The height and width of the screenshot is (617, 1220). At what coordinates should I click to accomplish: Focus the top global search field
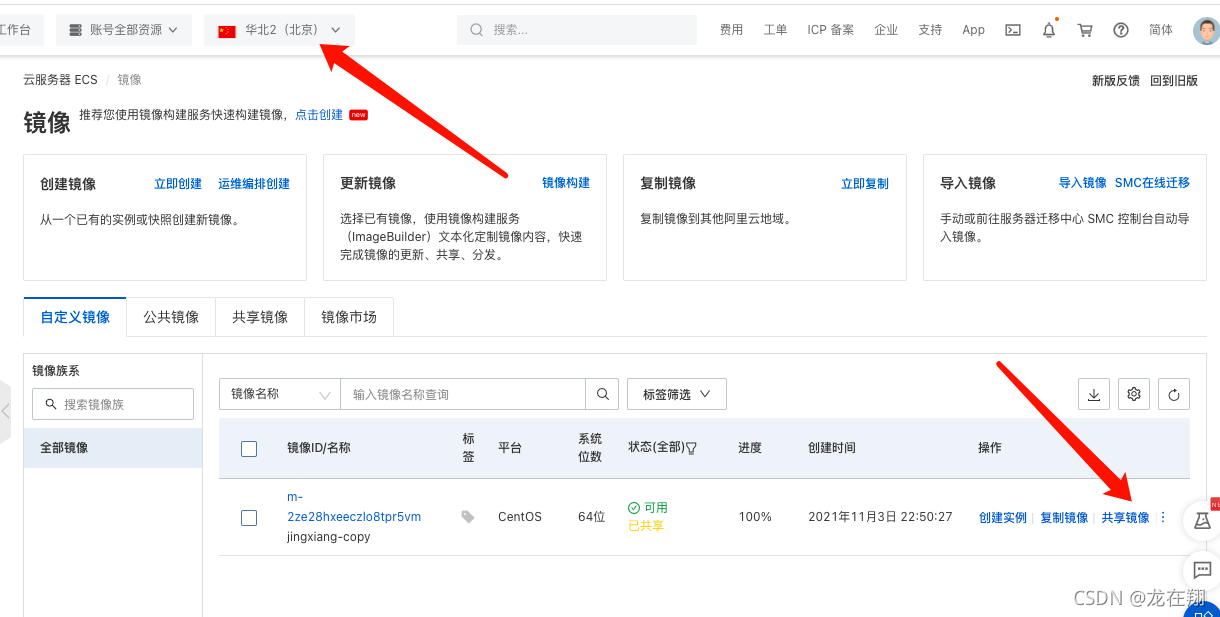pos(577,30)
